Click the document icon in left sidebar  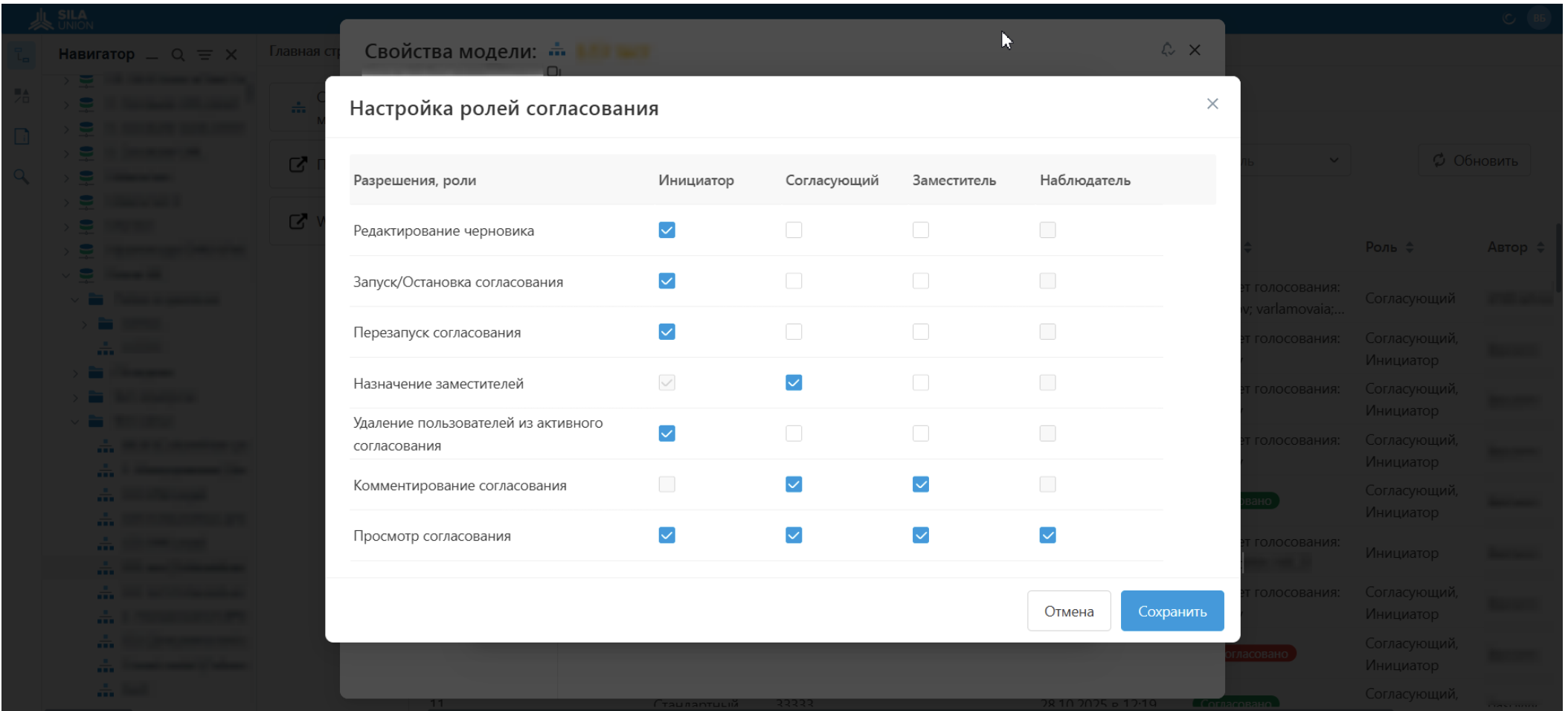[22, 136]
